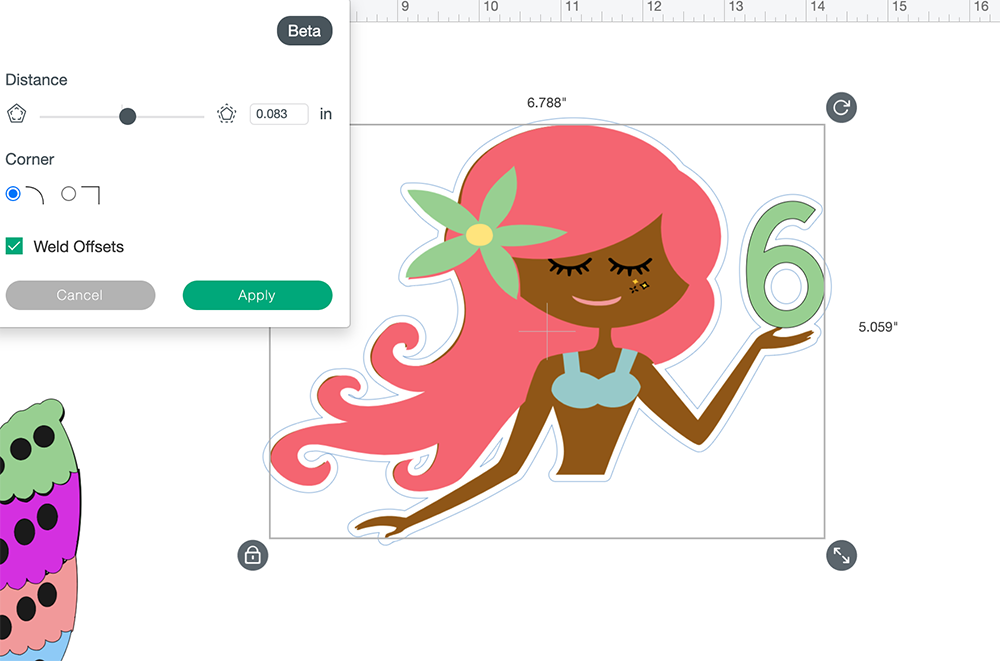Select the square corner radio option
The image size is (1000, 661).
click(69, 194)
